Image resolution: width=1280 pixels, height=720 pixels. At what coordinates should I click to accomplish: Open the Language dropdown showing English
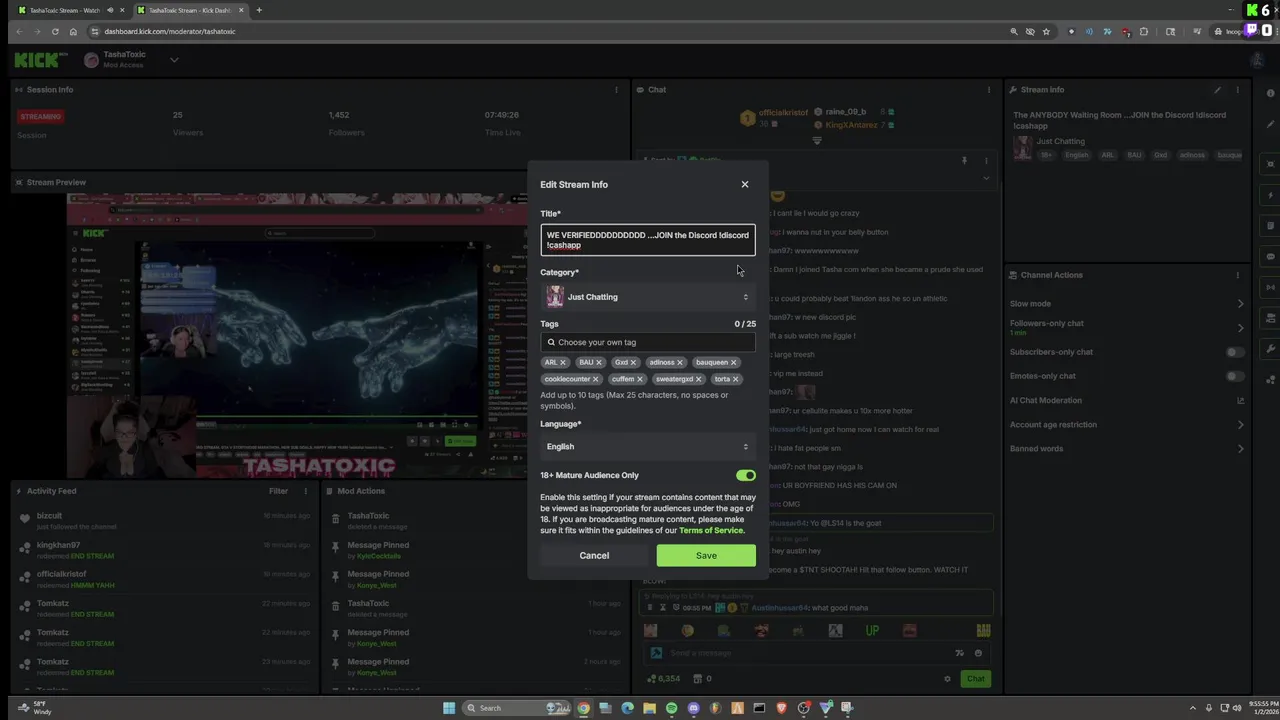[x=648, y=447]
